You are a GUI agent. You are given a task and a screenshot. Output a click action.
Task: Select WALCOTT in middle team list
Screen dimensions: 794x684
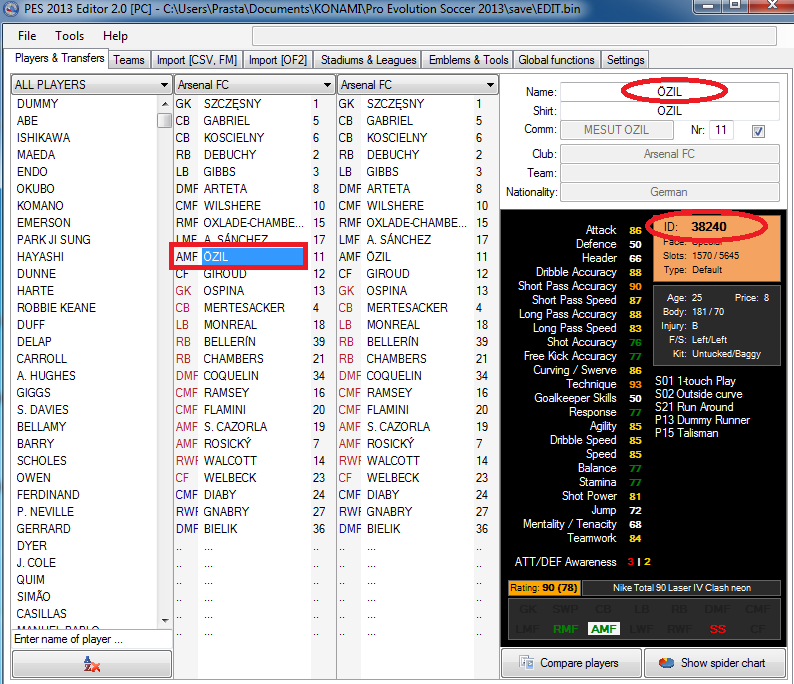(230, 461)
